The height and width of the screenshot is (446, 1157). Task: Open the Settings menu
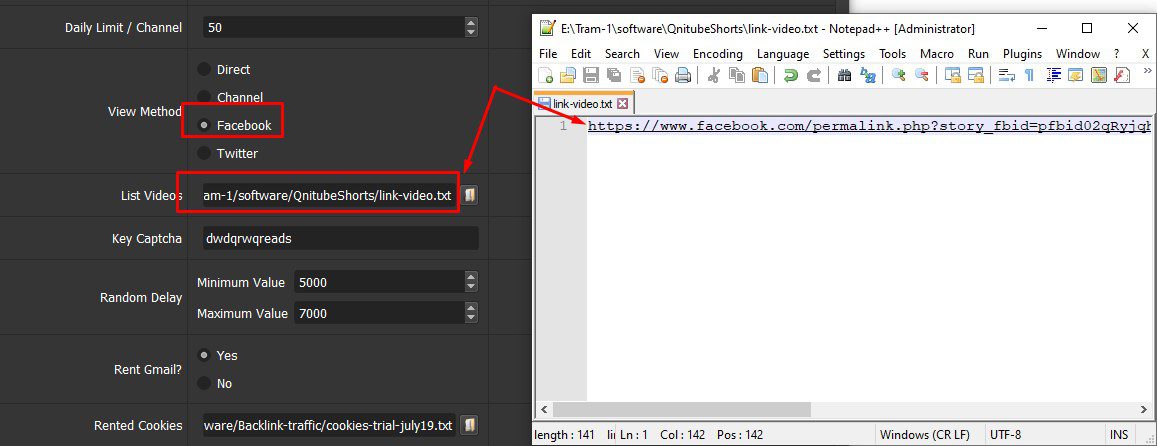[843, 54]
